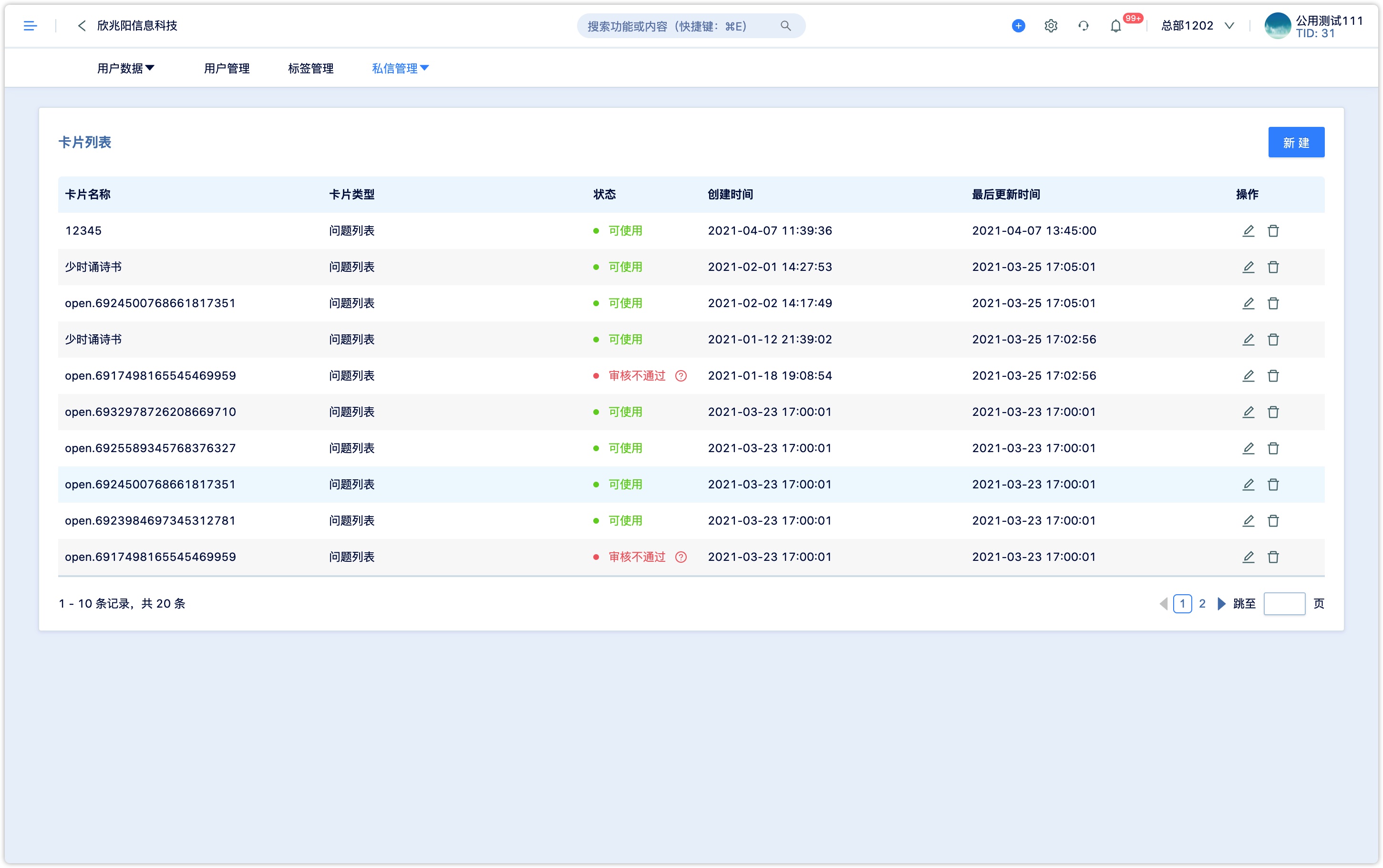The width and height of the screenshot is (1383, 868).
Task: Click the 最后更新时间 column header
Action: tap(1006, 195)
